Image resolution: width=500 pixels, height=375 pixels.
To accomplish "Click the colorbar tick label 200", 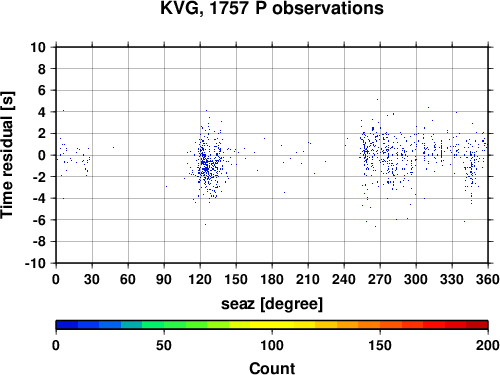I will tap(488, 345).
